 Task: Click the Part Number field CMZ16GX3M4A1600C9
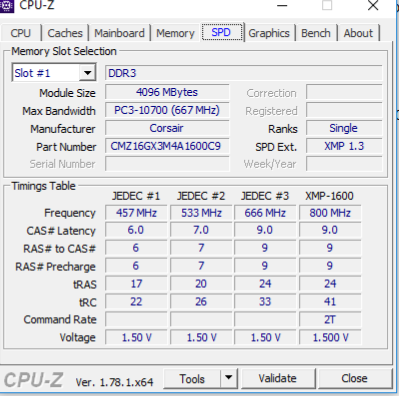pyautogui.click(x=167, y=146)
